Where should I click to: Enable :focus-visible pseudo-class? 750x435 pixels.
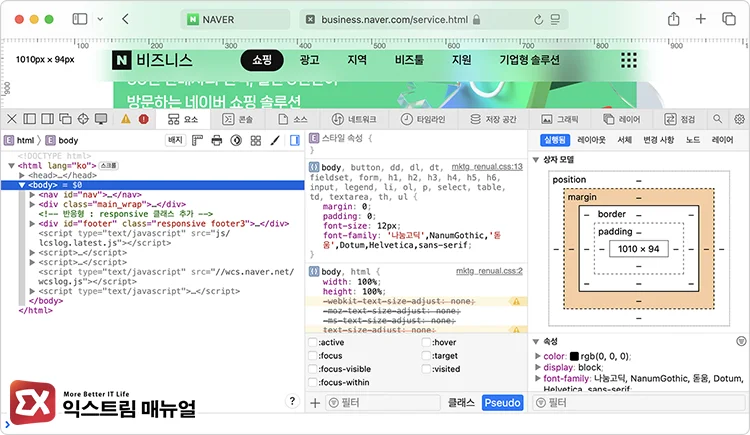click(313, 369)
